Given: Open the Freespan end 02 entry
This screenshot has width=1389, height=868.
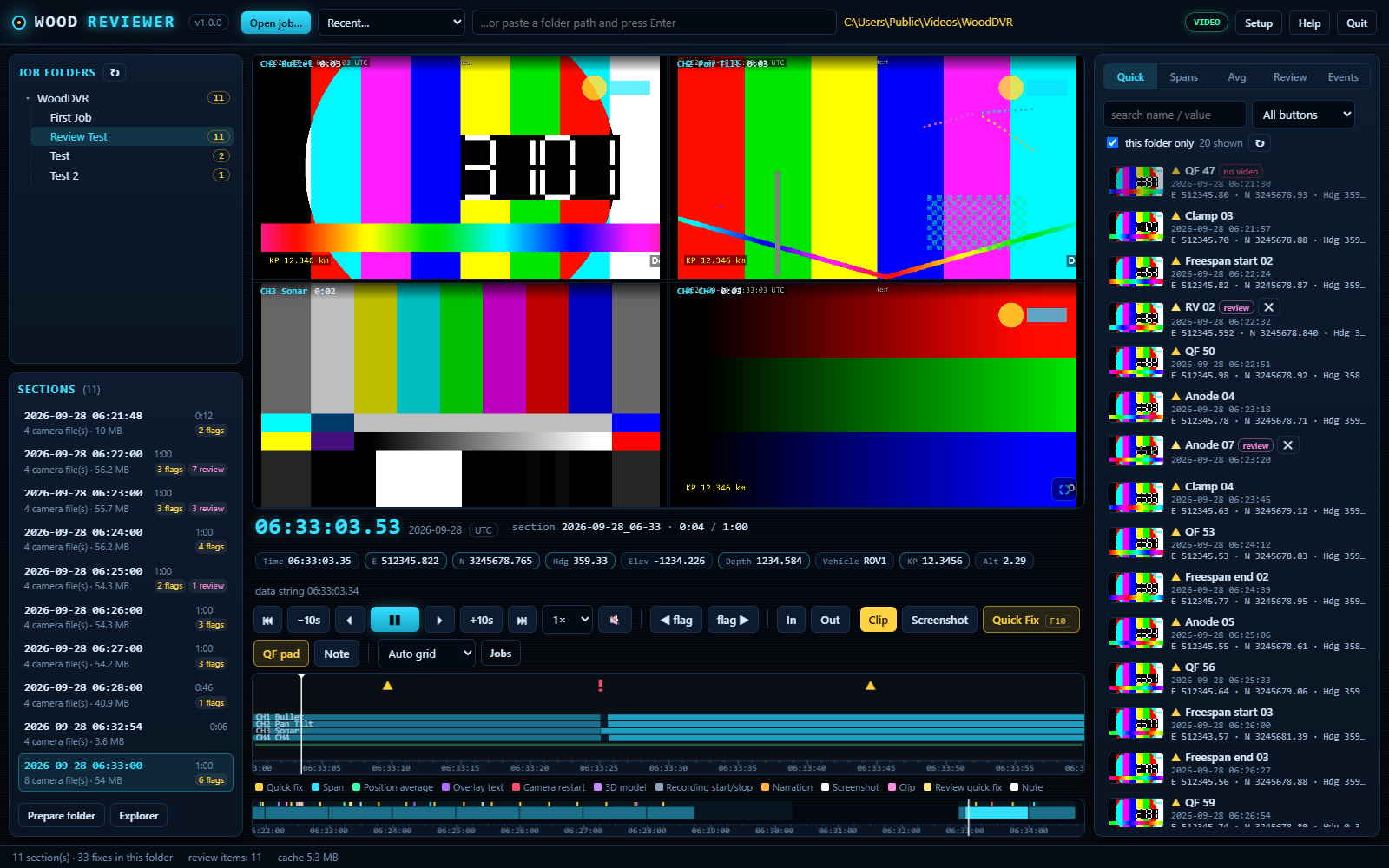Looking at the screenshot, I should [x=1235, y=588].
